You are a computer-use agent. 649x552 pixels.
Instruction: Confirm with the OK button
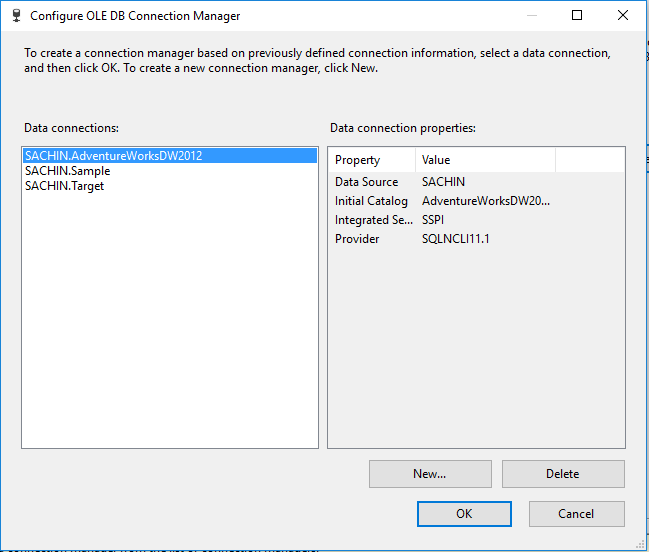pyautogui.click(x=464, y=514)
